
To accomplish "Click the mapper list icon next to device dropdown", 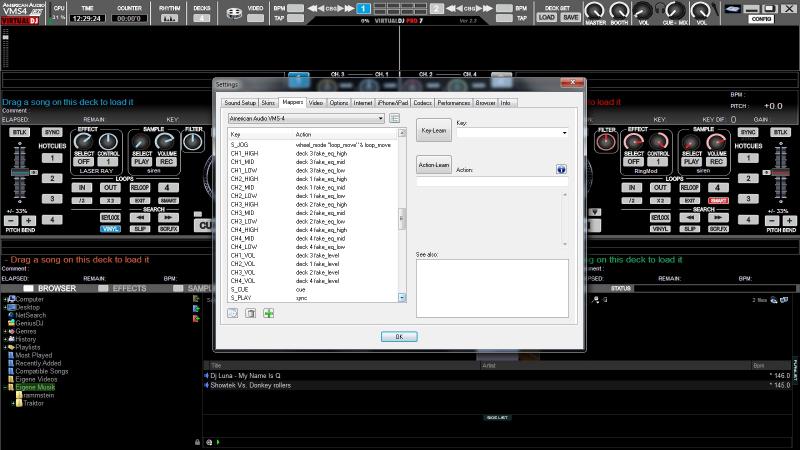I will pyautogui.click(x=395, y=118).
